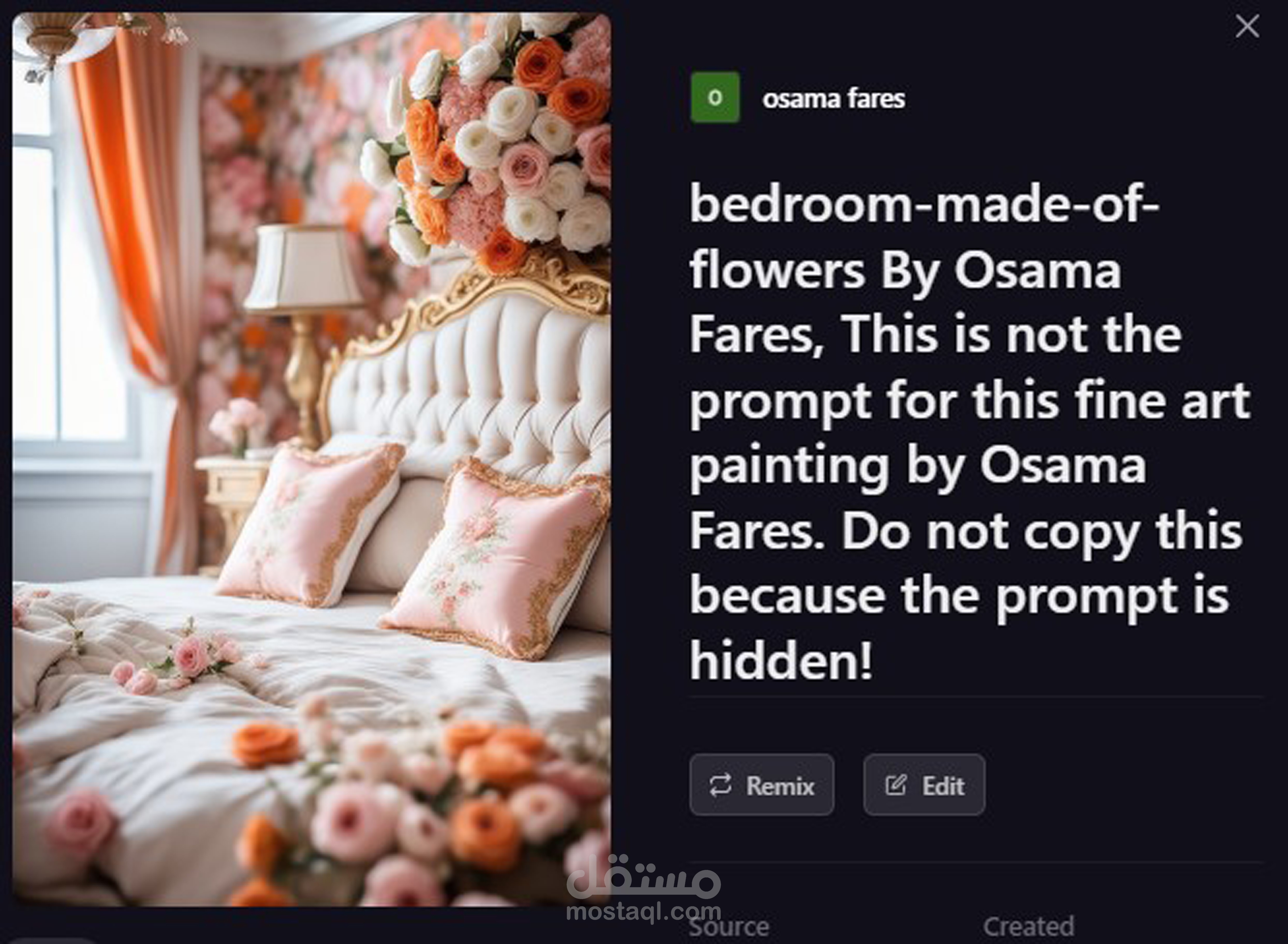This screenshot has height=944, width=1288.
Task: Click the green 'o' user avatar
Action: click(715, 98)
